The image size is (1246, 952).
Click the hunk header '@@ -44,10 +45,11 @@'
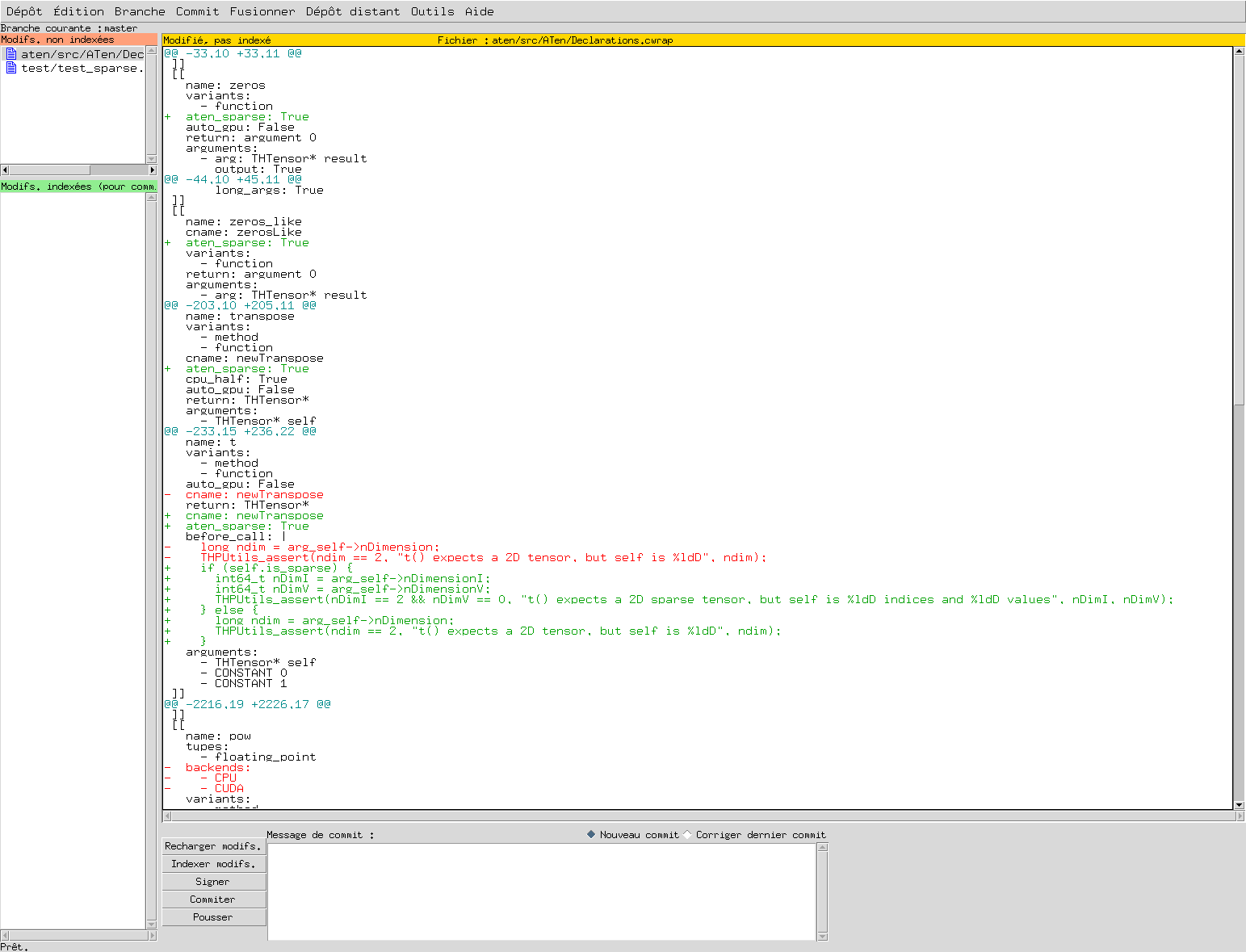233,179
